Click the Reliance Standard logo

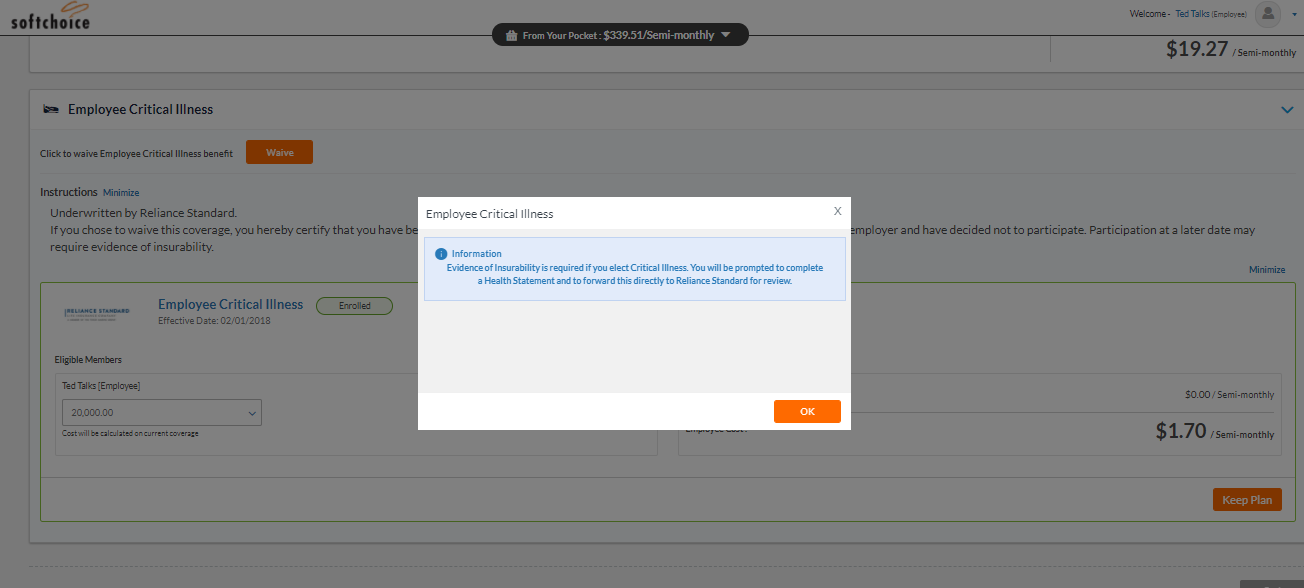[96, 314]
